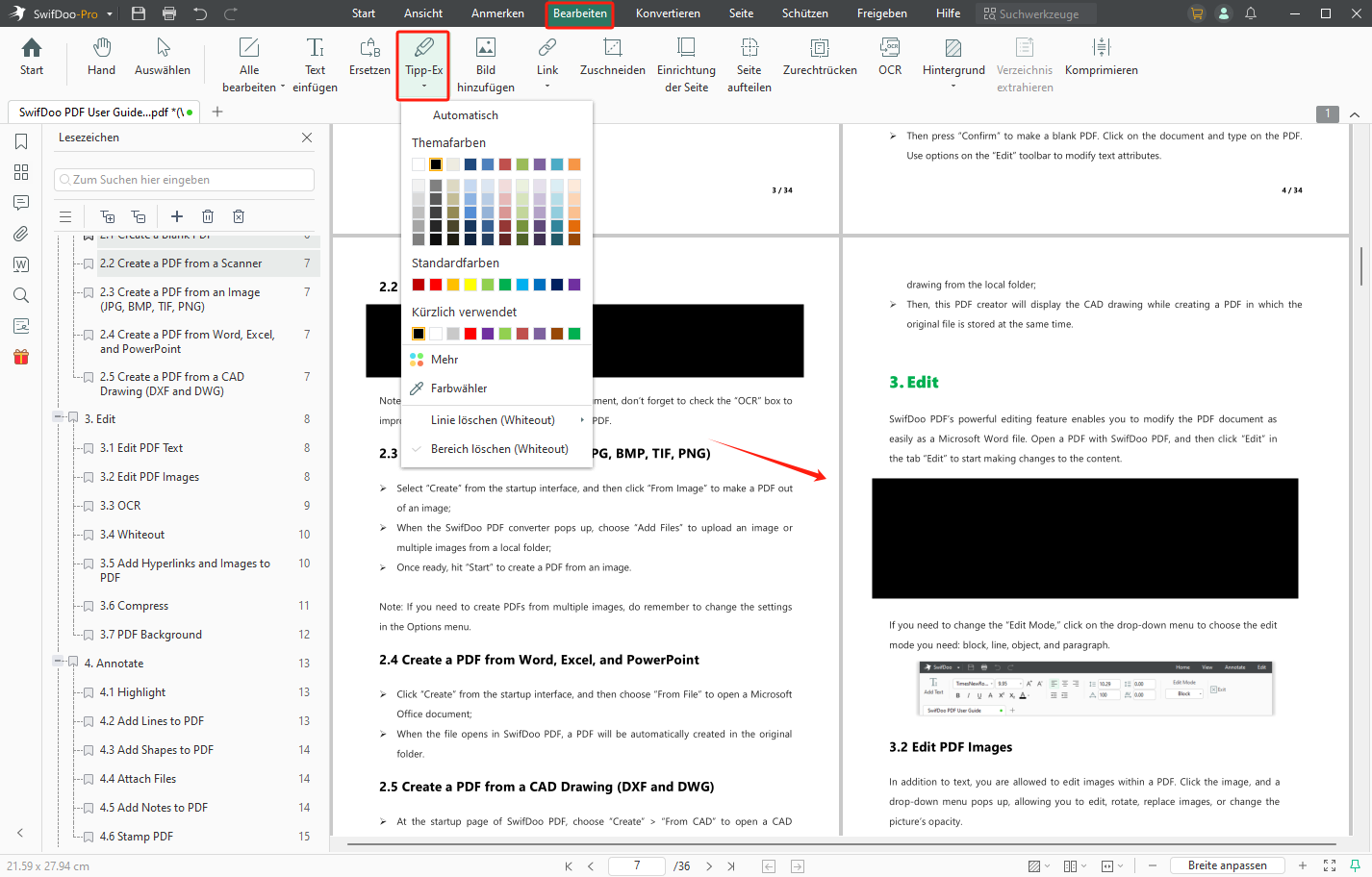1372x877 pixels.
Task: Open the Tipp-Ex dropdown arrow
Action: click(423, 87)
